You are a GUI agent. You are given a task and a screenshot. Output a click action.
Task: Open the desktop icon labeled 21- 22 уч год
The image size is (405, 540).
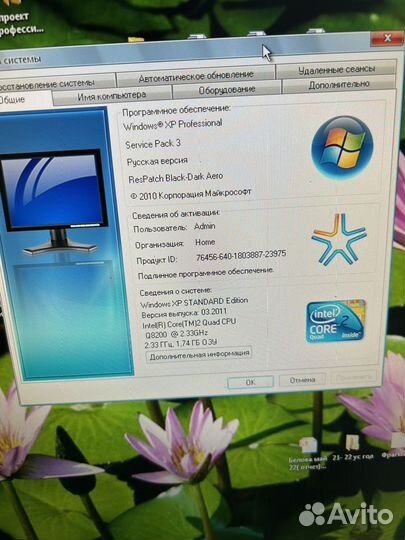352,448
